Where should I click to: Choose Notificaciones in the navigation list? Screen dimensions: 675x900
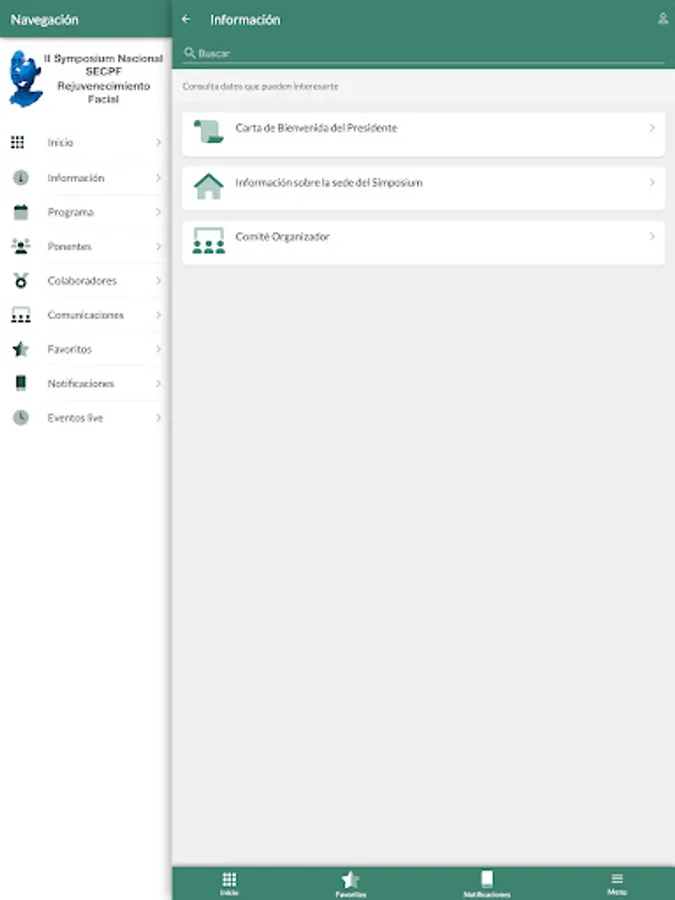pos(86,383)
